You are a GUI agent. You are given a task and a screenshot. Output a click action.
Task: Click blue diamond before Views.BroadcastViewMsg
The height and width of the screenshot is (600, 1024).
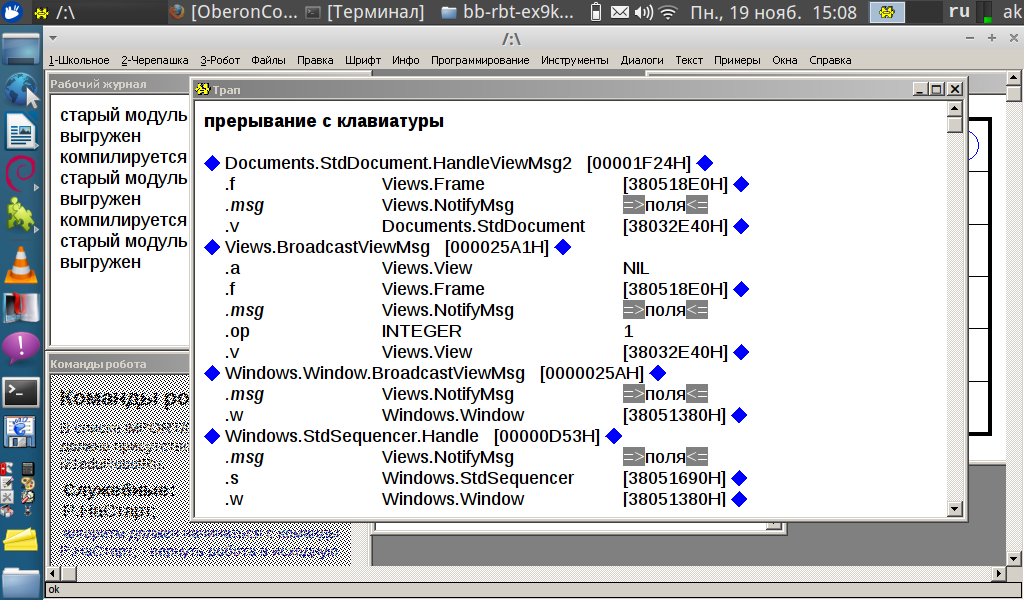[x=211, y=247]
